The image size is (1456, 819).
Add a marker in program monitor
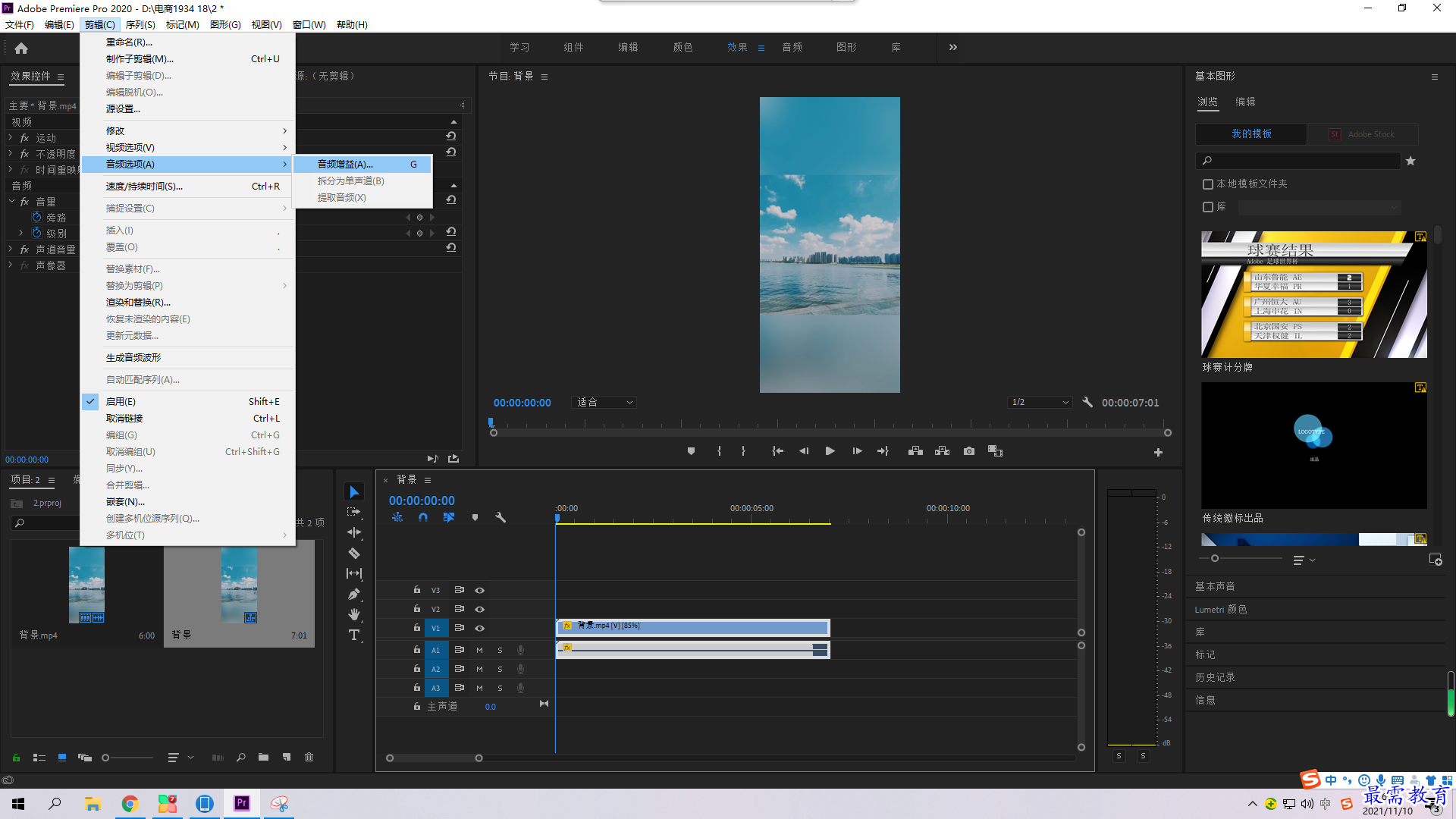[x=691, y=451]
